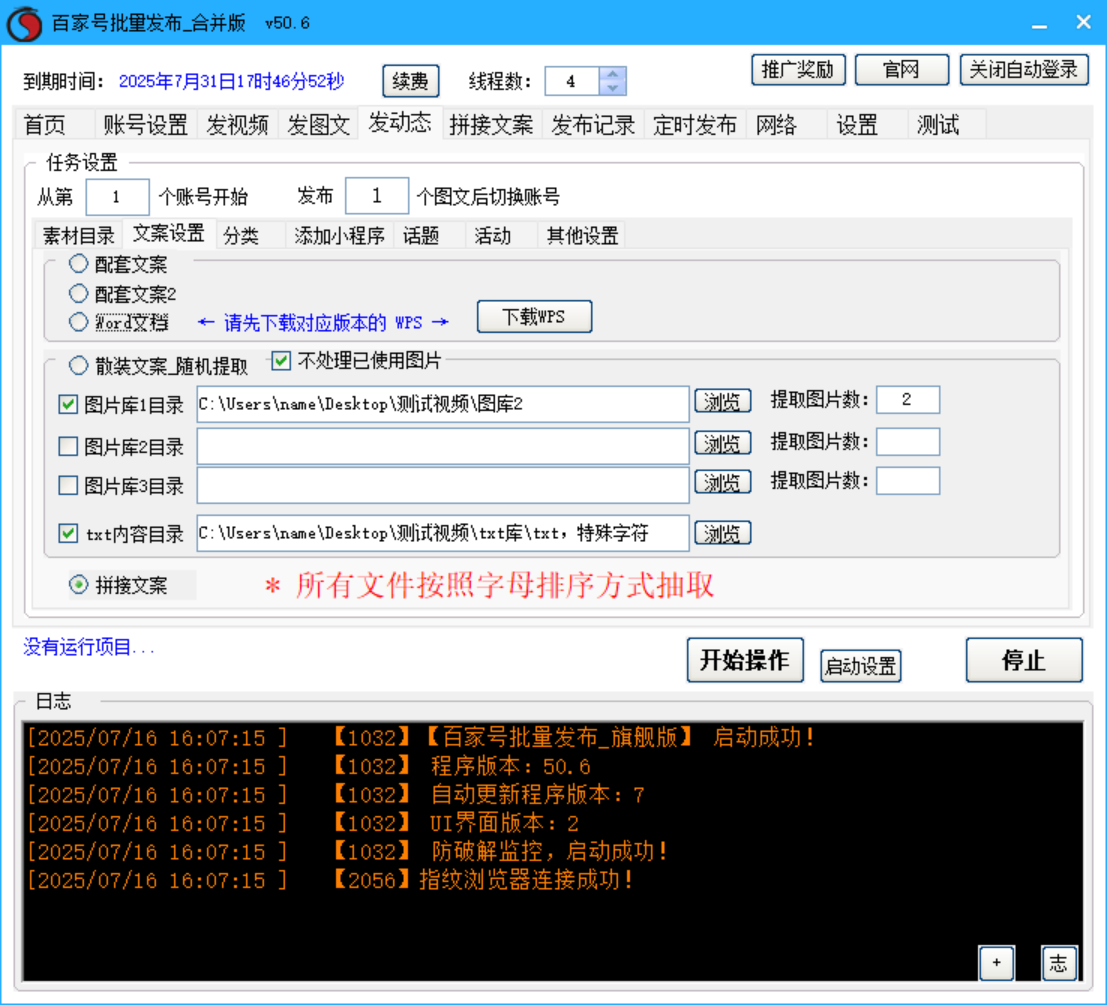Click the empty 图片库2目录 path field
The height and width of the screenshot is (1005, 1107).
click(443, 446)
